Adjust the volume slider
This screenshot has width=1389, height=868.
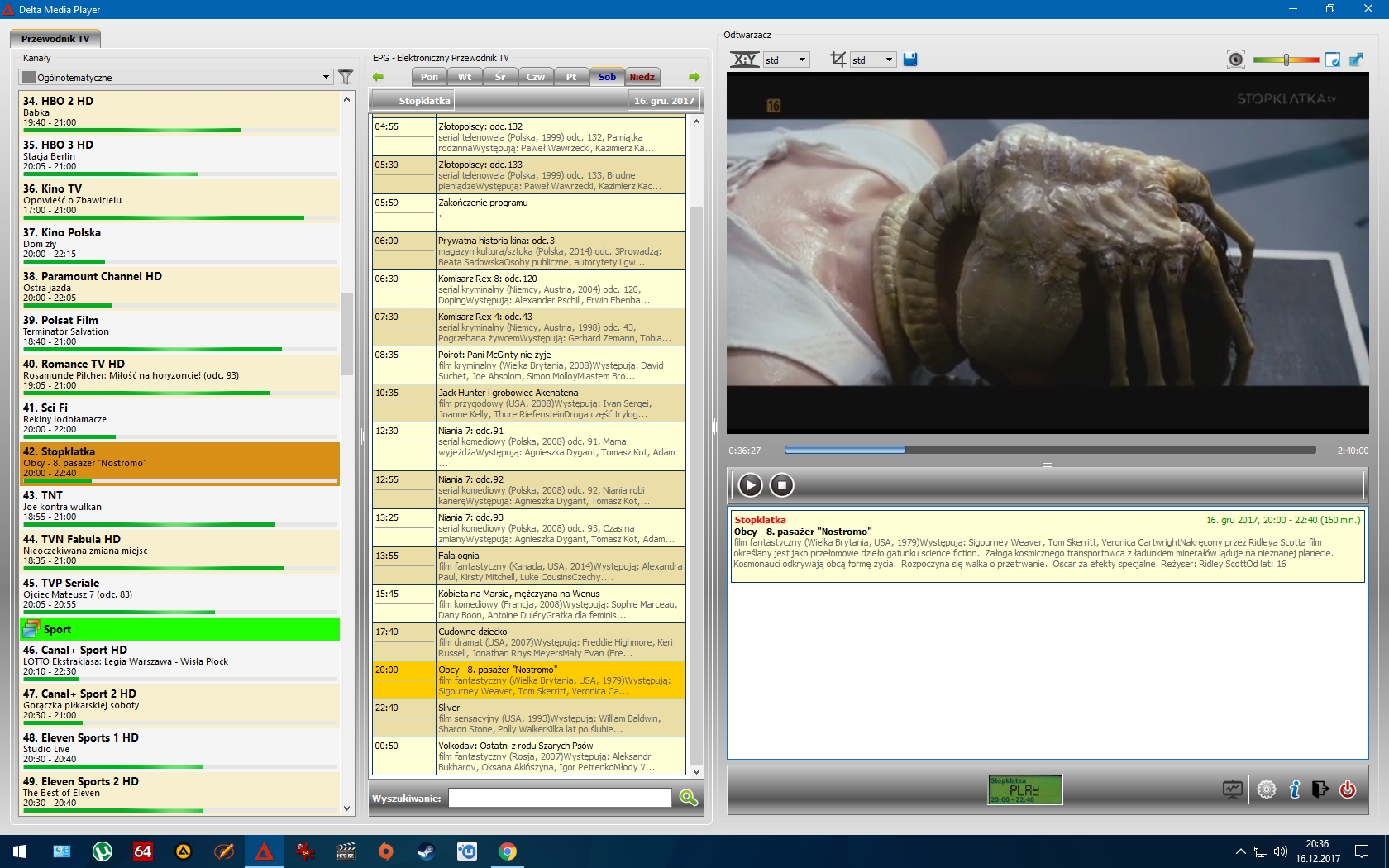[x=1286, y=60]
